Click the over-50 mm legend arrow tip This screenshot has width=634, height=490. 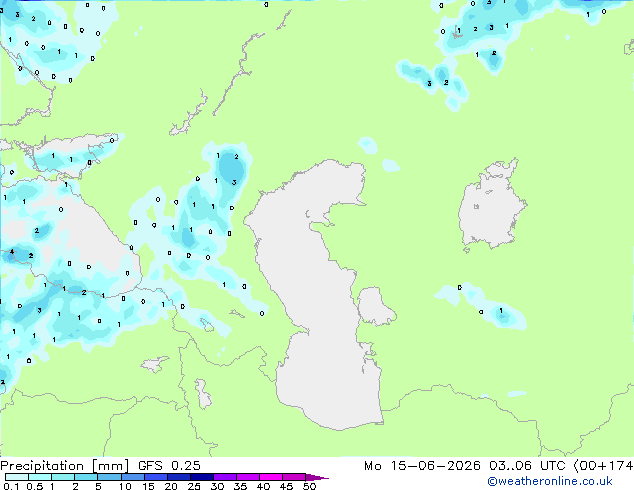point(317,477)
